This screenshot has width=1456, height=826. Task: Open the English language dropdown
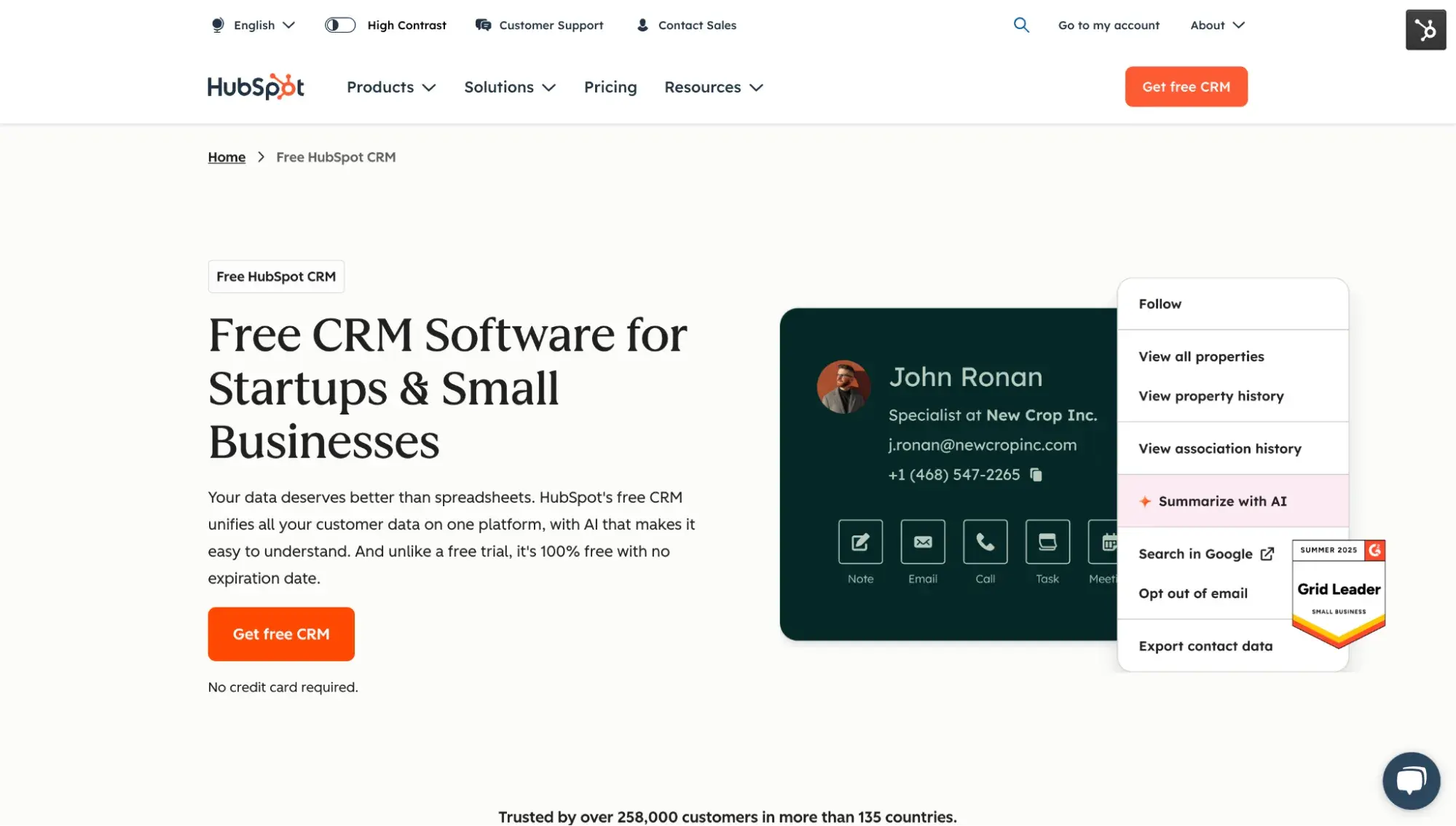pyautogui.click(x=253, y=25)
